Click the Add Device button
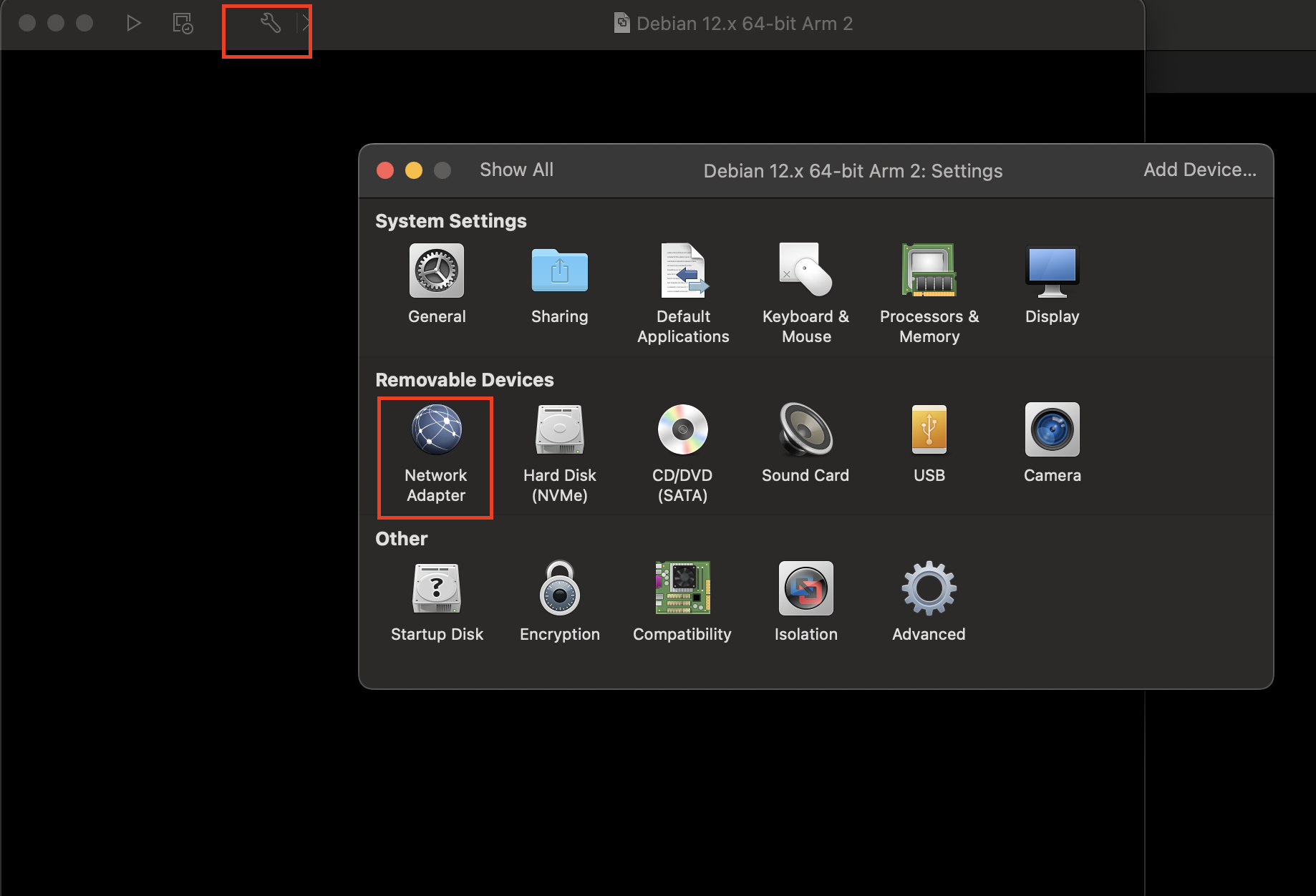Viewport: 1316px width, 896px height. (1199, 170)
